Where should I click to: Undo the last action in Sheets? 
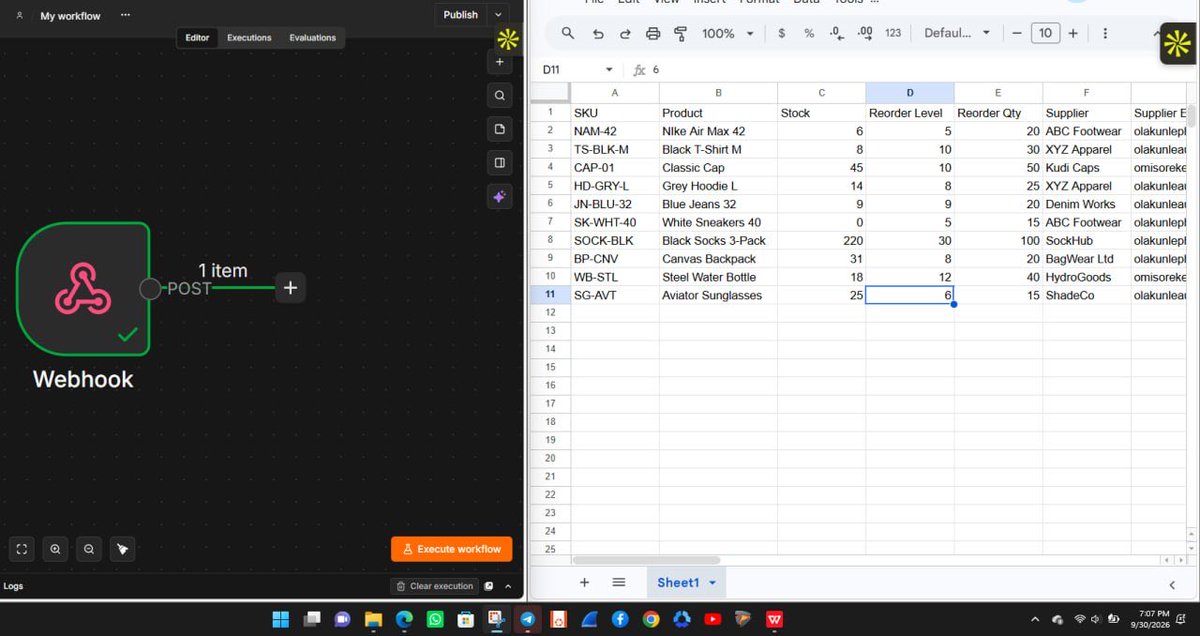(598, 33)
